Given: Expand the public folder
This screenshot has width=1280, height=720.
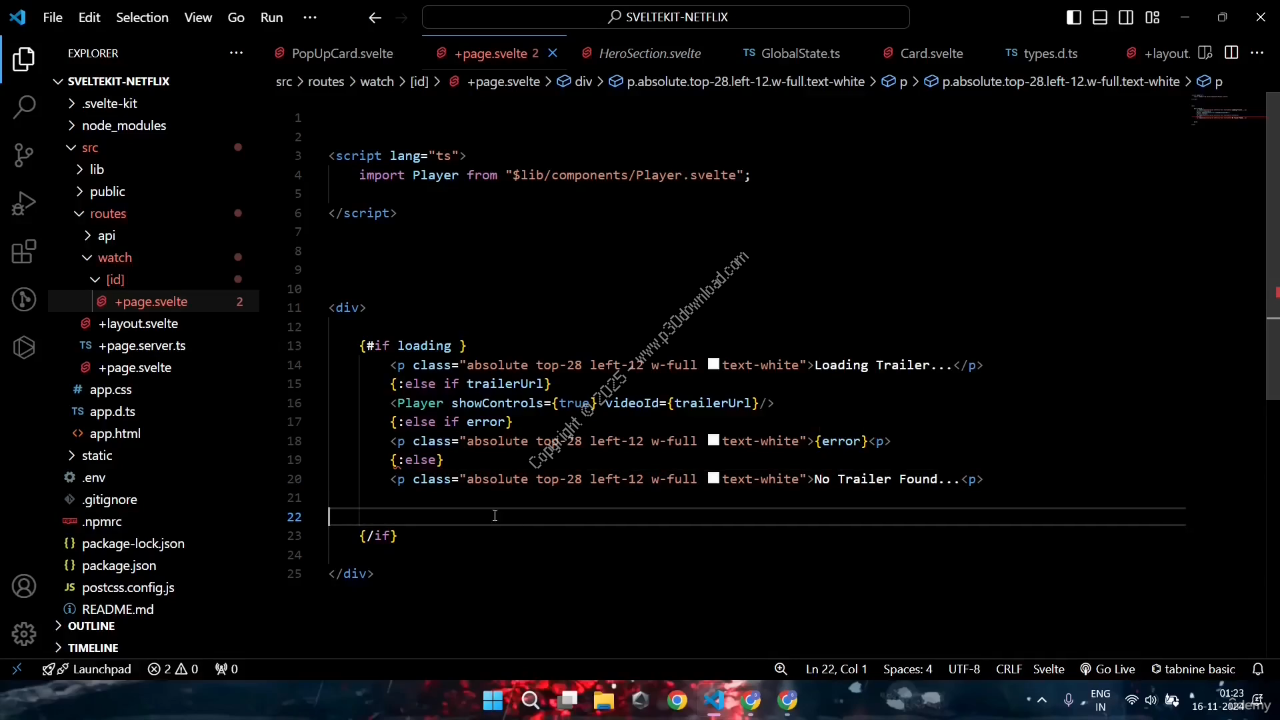Looking at the screenshot, I should pyautogui.click(x=107, y=191).
